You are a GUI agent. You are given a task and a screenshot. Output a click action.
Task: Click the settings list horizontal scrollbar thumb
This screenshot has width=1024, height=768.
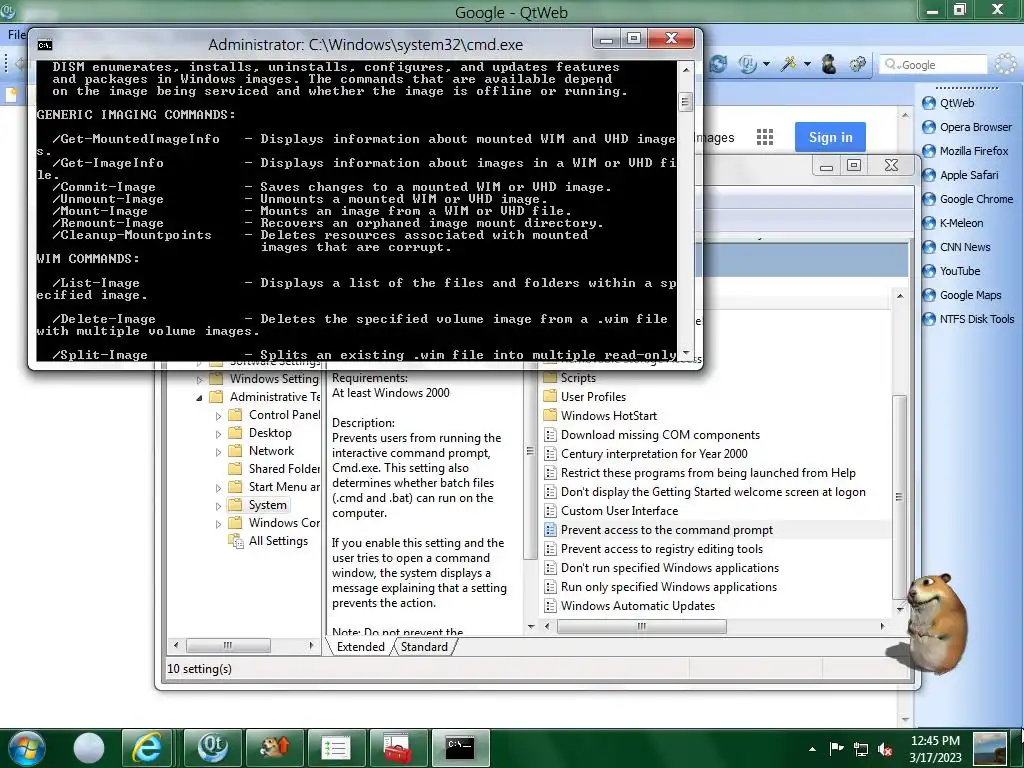click(x=641, y=626)
